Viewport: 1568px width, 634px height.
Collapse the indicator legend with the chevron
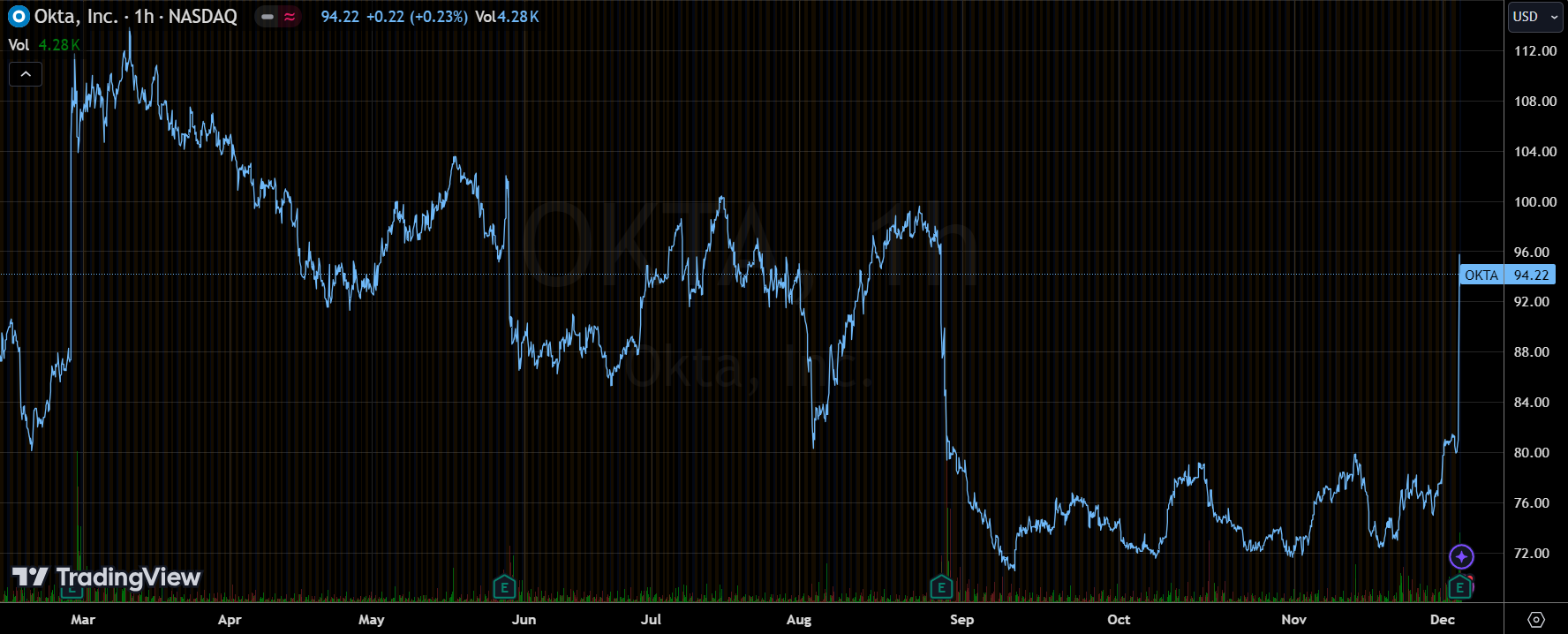(26, 74)
